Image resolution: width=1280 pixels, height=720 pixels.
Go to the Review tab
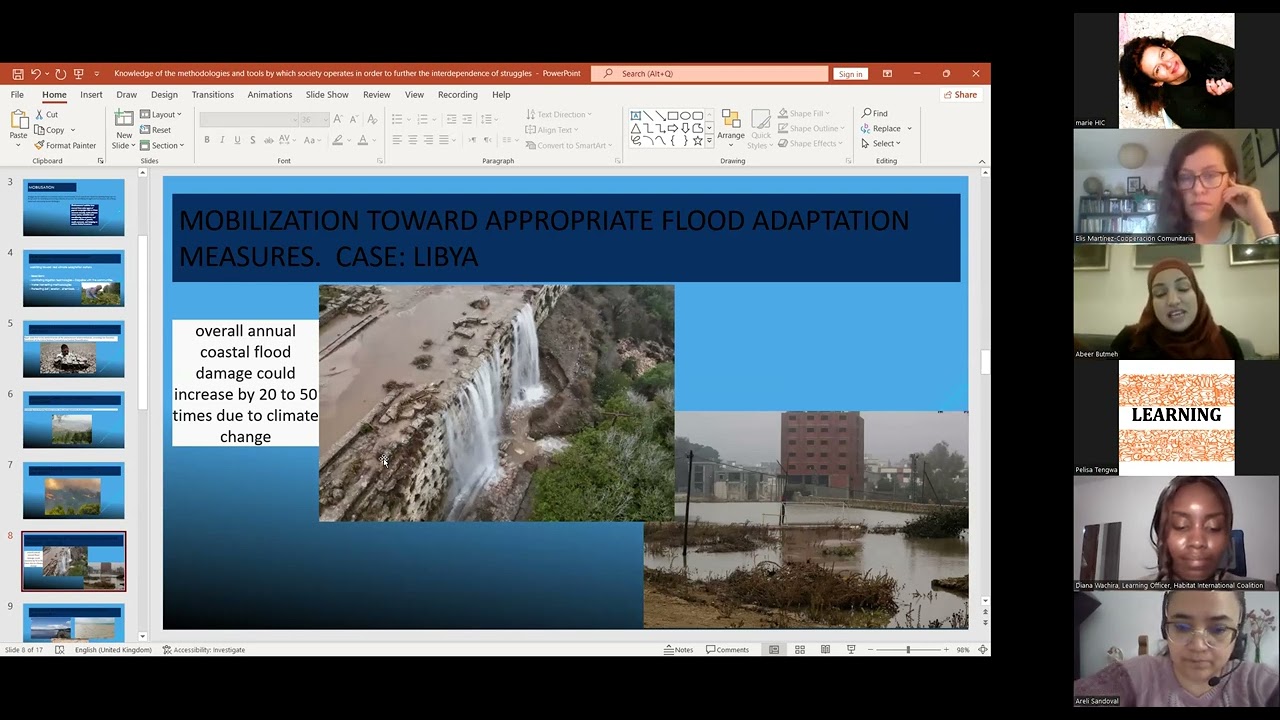[377, 95]
